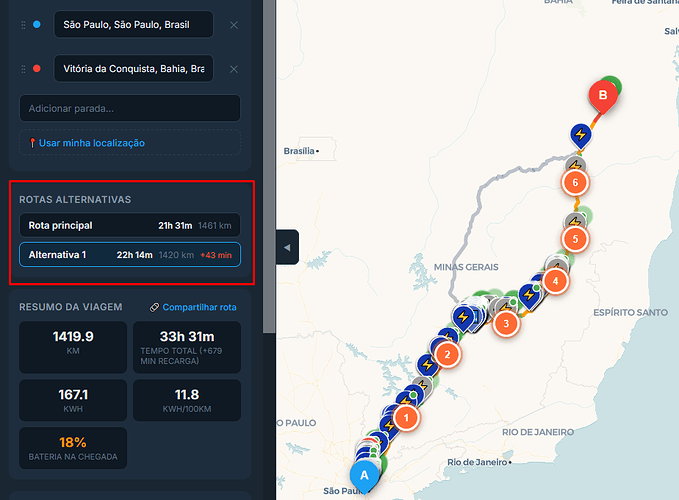Click charging stop marker 4
Screen dimensions: 679x500
tap(555, 281)
